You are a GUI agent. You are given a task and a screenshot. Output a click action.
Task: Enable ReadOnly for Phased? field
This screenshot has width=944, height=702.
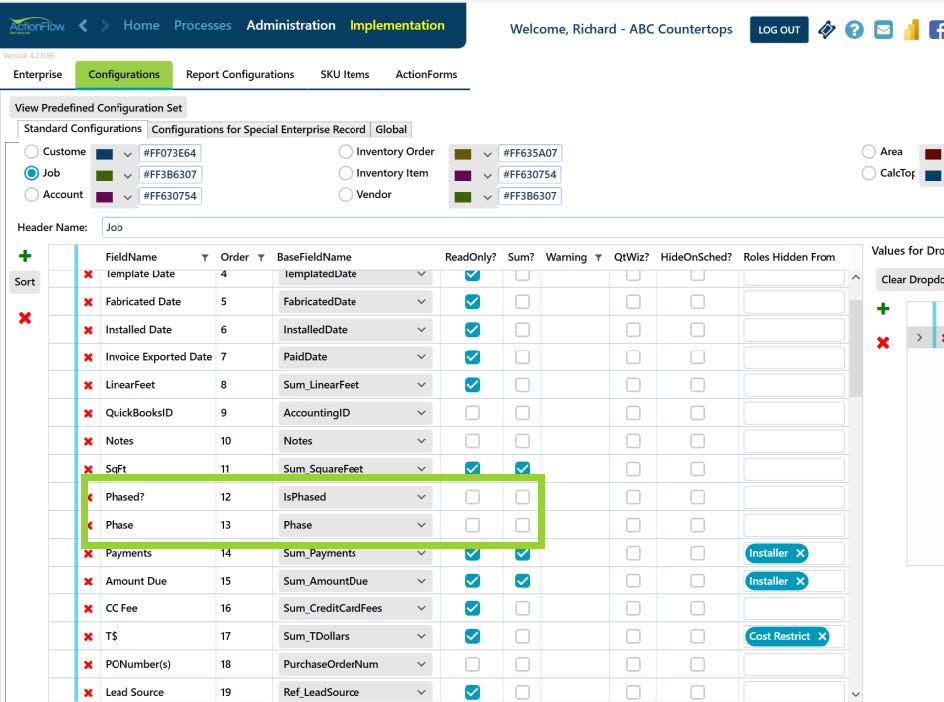(x=473, y=497)
